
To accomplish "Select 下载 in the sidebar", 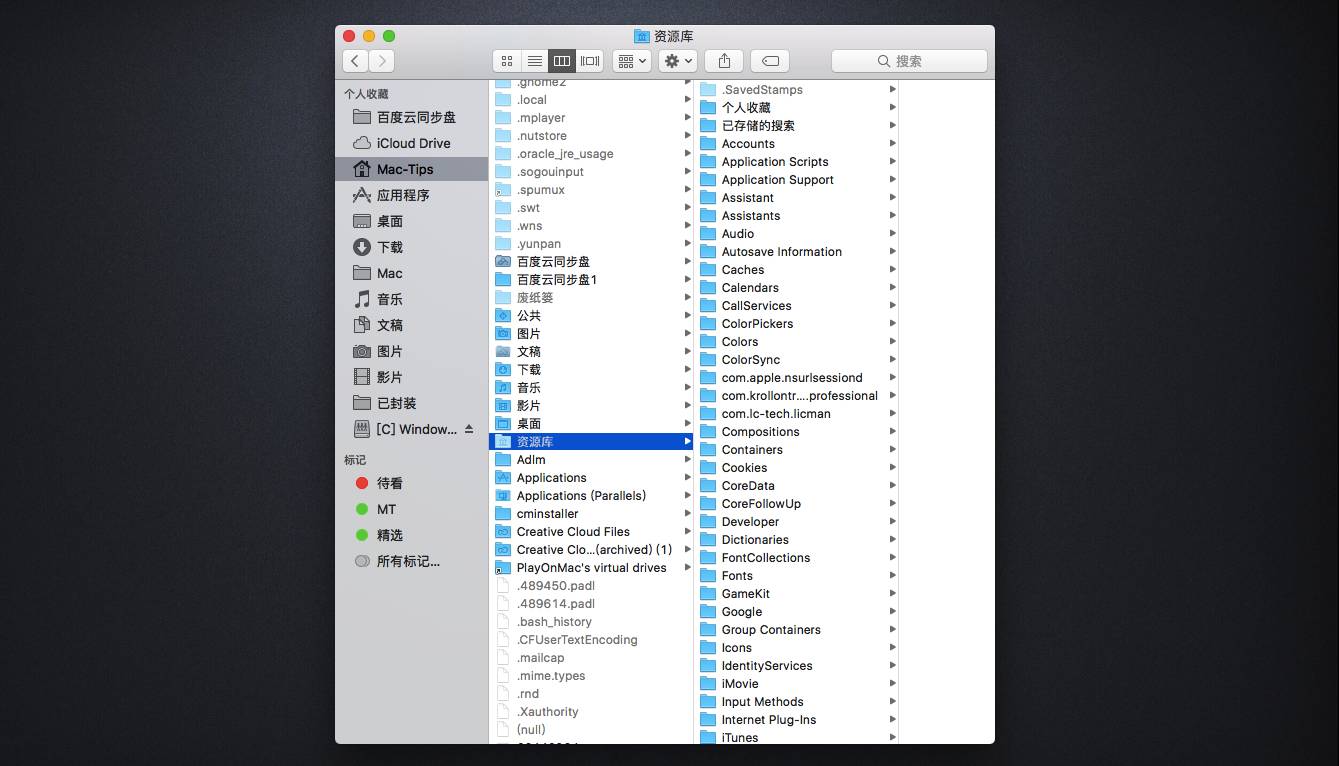I will (390, 247).
